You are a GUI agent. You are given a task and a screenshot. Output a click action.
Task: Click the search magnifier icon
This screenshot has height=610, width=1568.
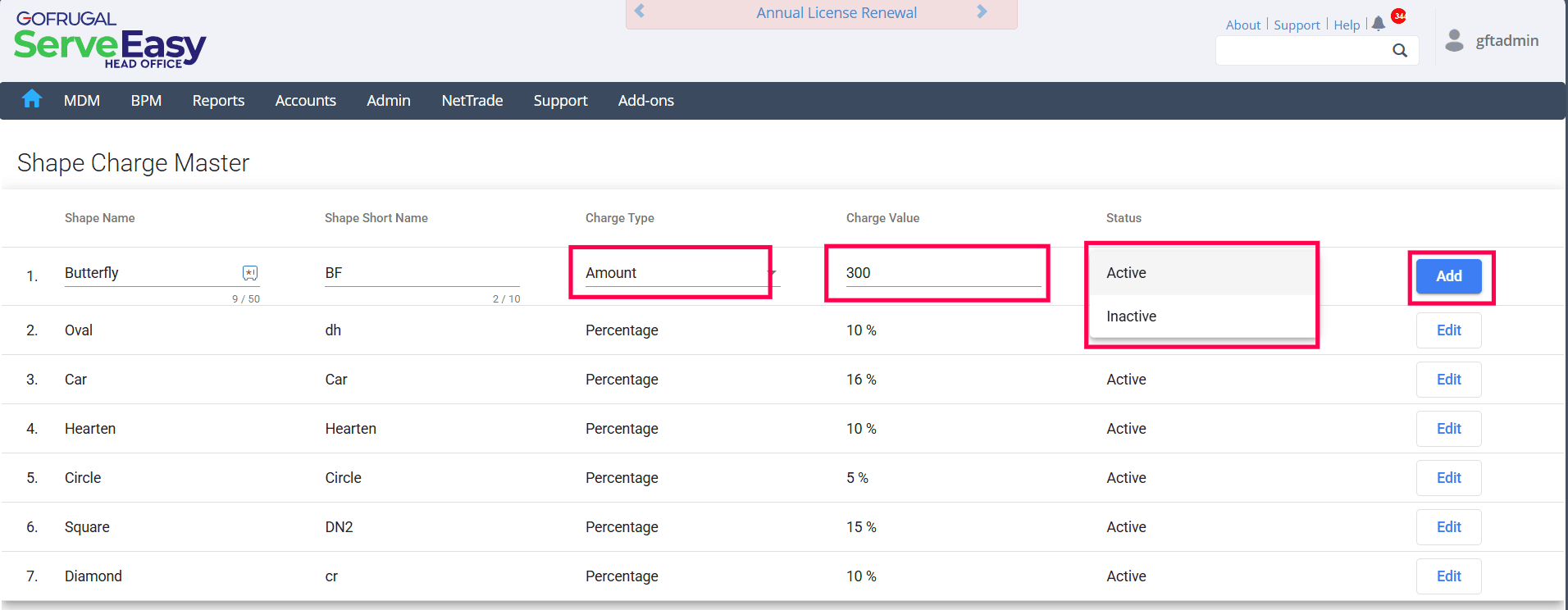pos(1400,51)
